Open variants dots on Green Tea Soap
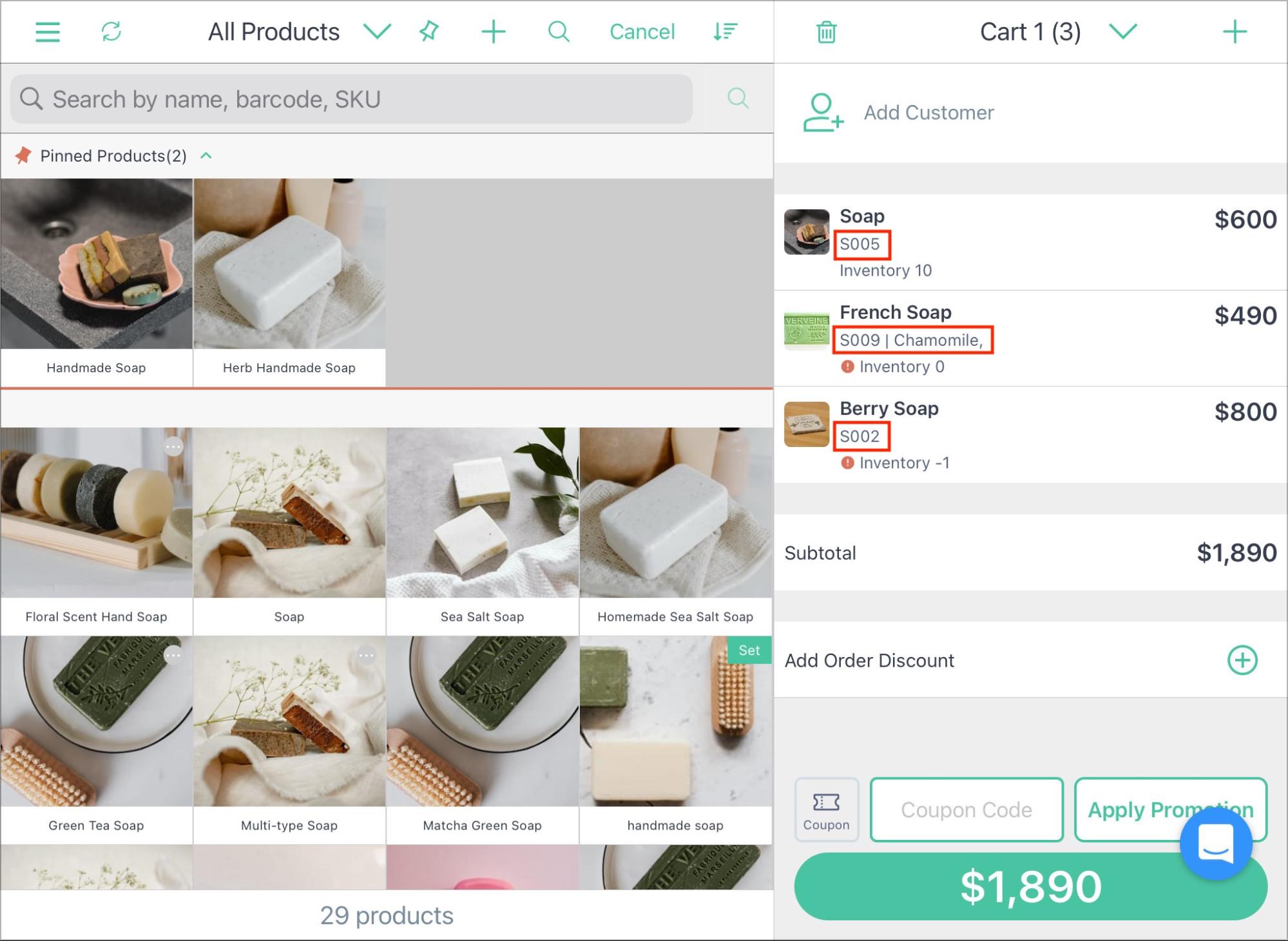 coord(173,656)
